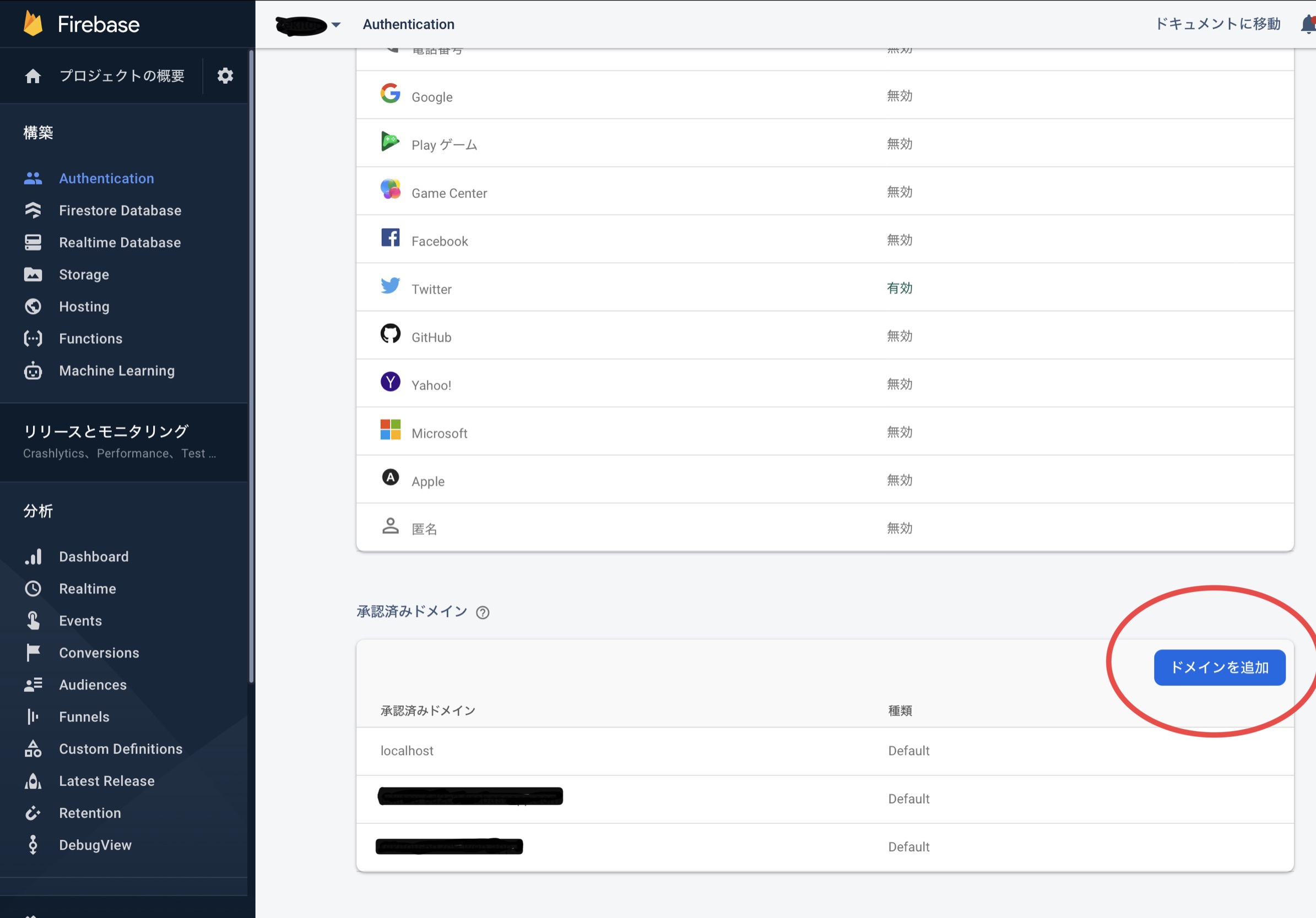Select the Functions sidebar icon

coord(33,338)
